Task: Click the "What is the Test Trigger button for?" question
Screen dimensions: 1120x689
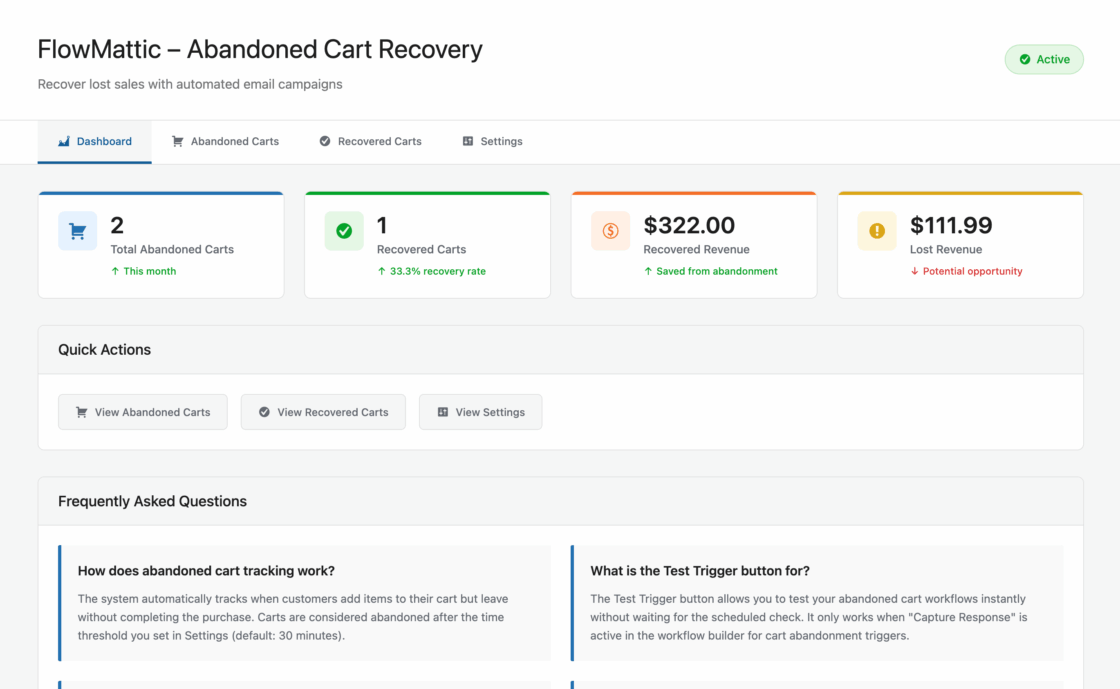Action: 700,571
